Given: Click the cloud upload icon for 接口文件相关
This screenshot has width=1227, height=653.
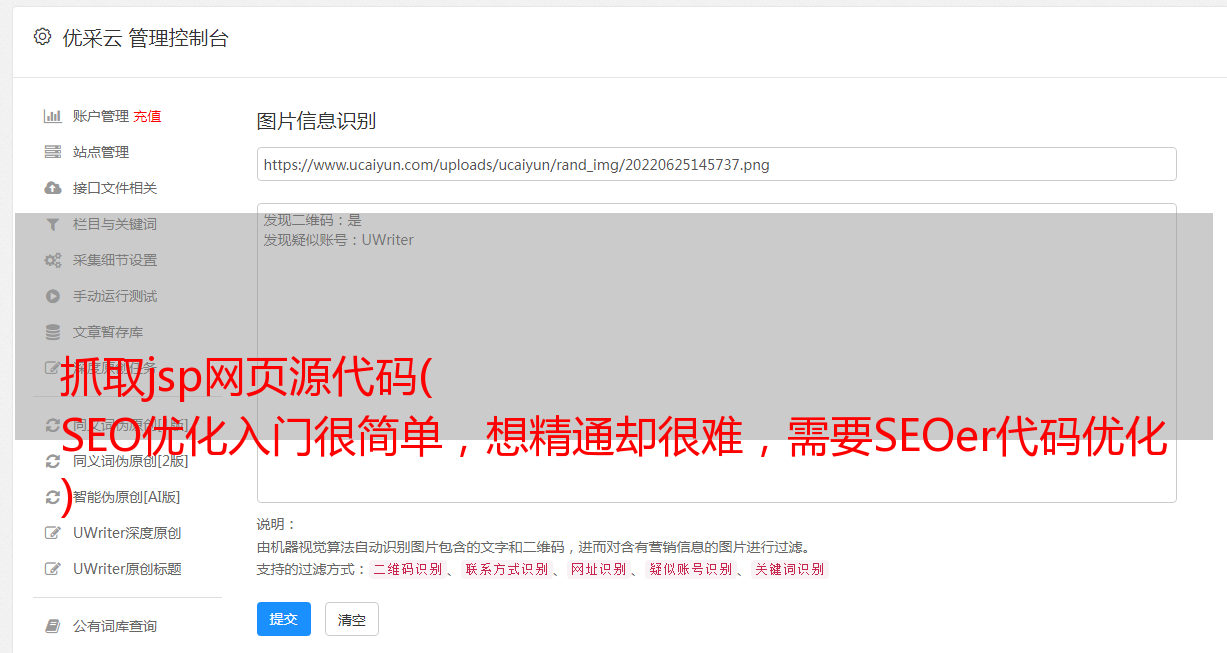Looking at the screenshot, I should 53,188.
